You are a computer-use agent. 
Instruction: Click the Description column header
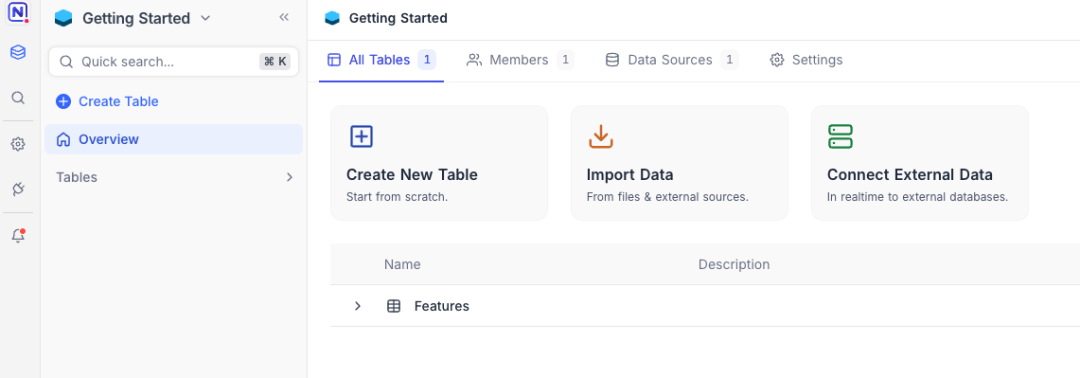[734, 264]
